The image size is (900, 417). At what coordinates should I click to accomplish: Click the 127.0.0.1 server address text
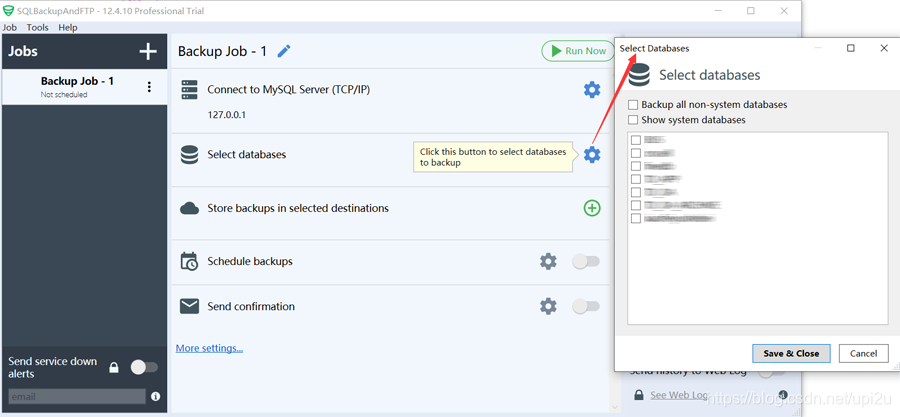tap(227, 115)
